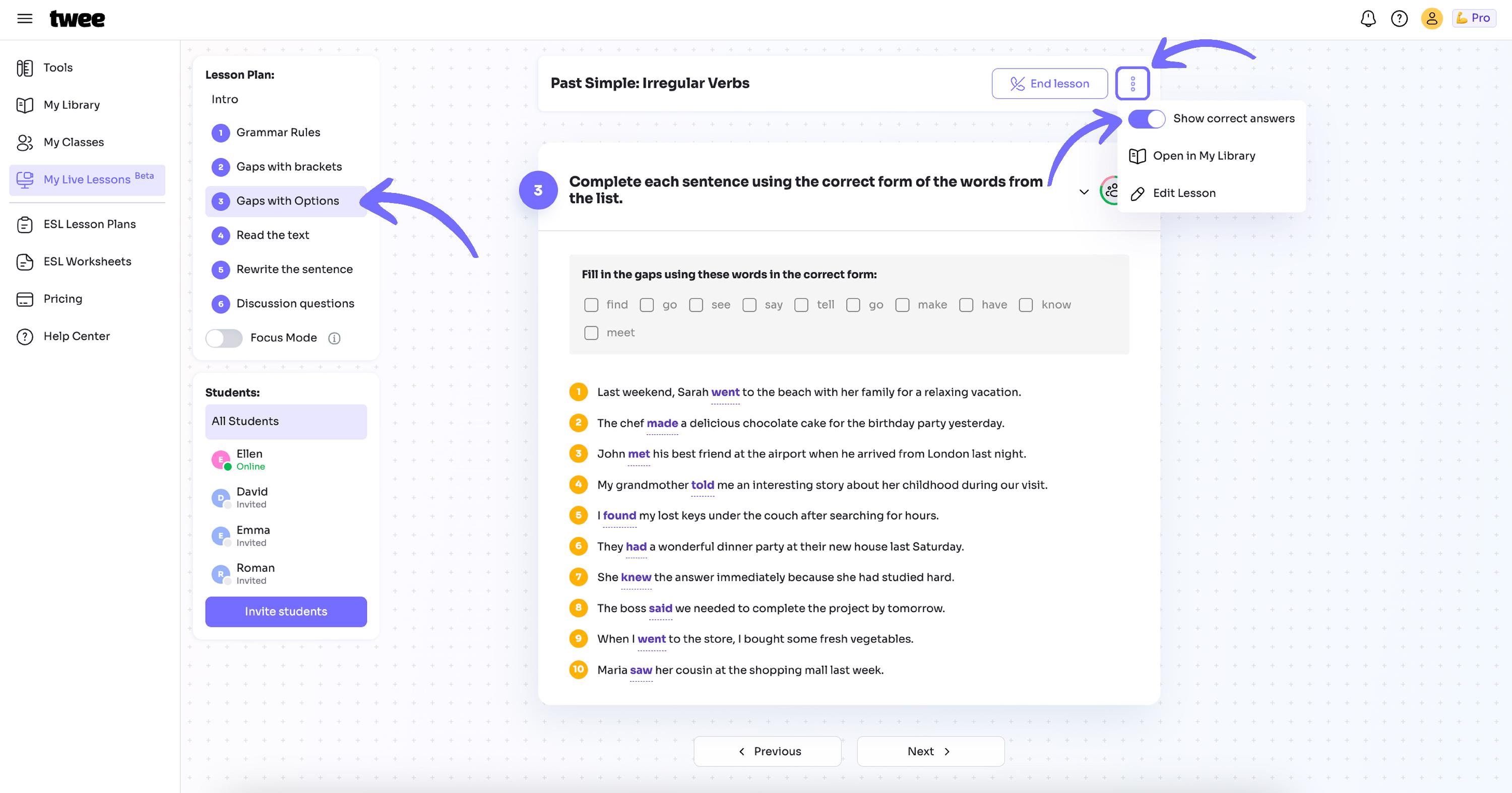Select Read the text step
This screenshot has height=793, width=1512.
coord(286,235)
